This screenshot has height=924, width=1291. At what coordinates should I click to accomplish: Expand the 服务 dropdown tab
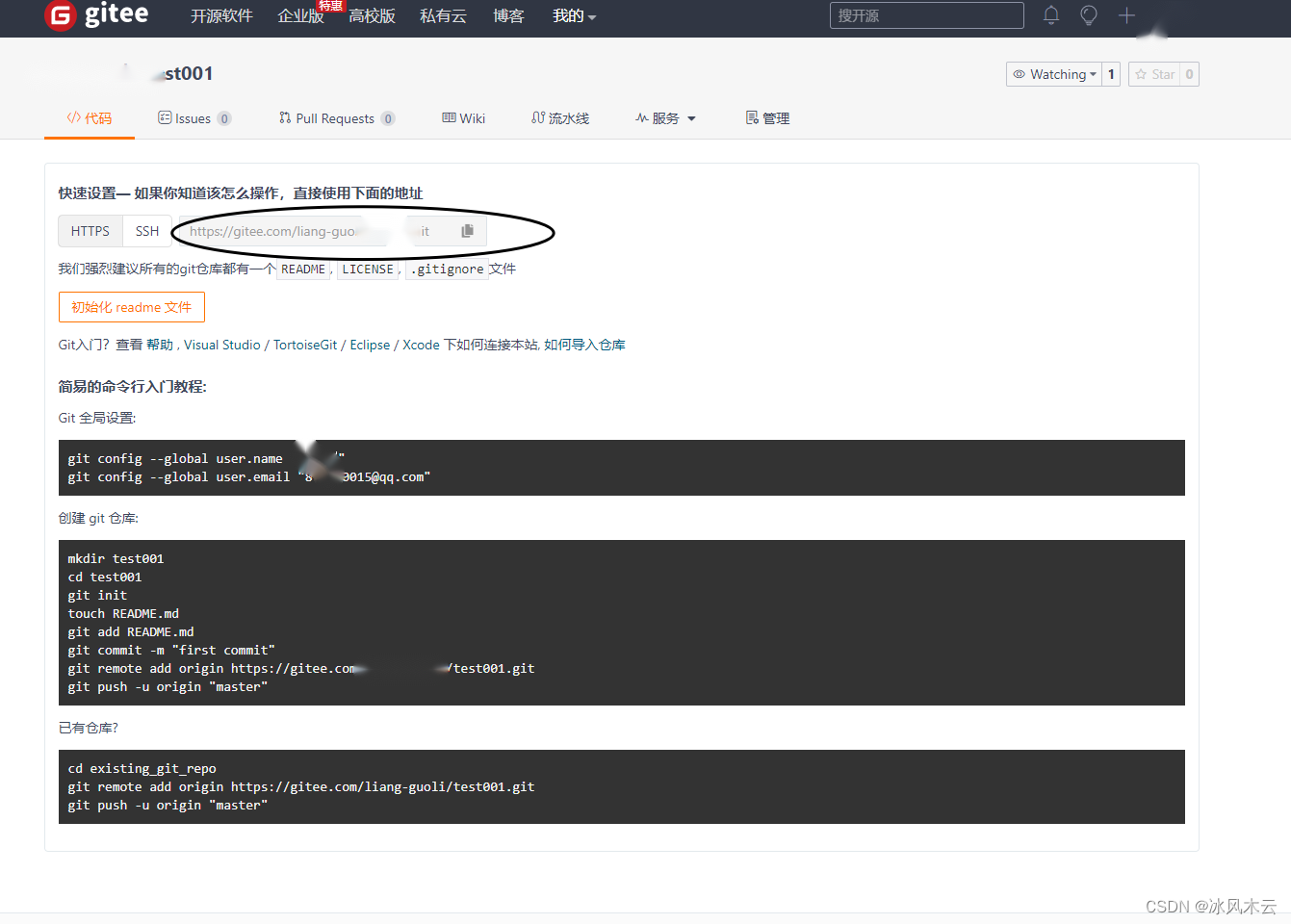pos(665,118)
